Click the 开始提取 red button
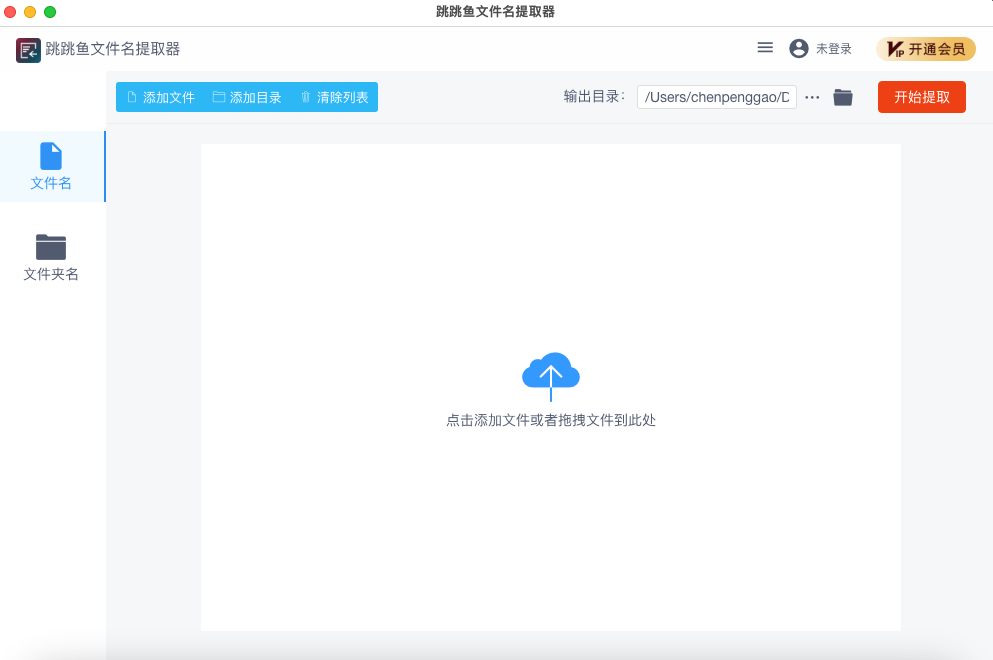Image resolution: width=993 pixels, height=660 pixels. (x=921, y=97)
